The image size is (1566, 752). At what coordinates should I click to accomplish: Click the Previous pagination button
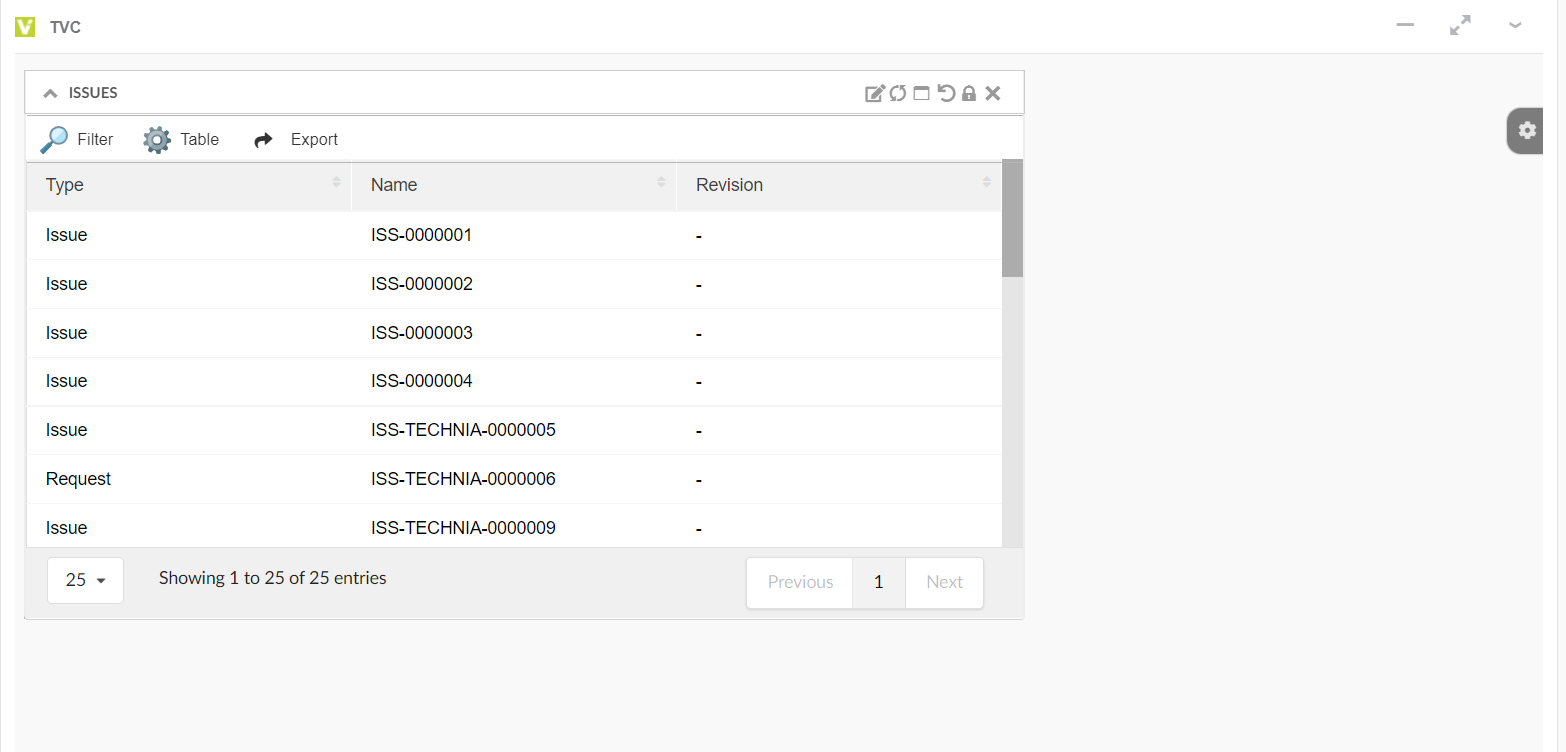[x=800, y=582]
